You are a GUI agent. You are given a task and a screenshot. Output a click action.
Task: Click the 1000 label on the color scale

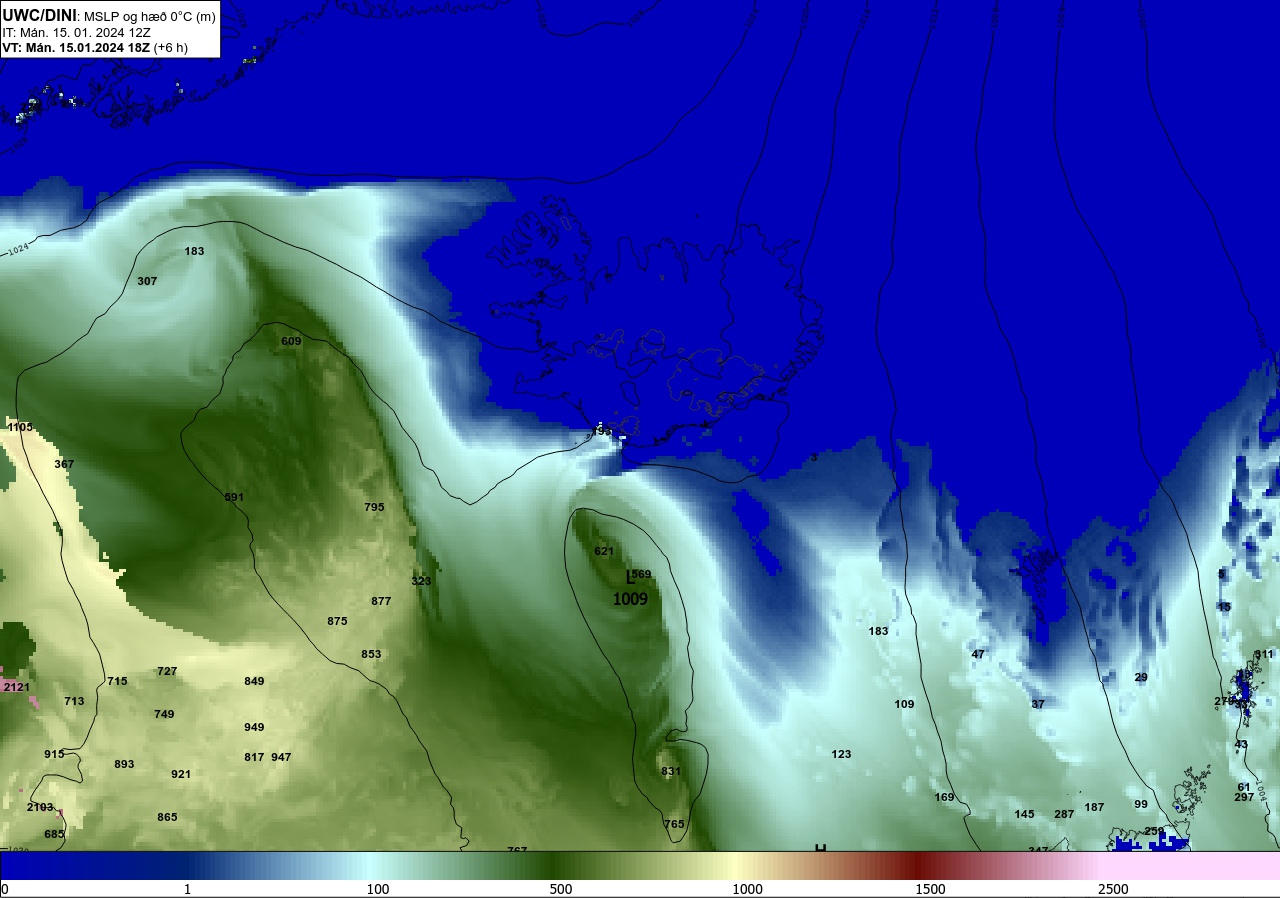tap(747, 889)
